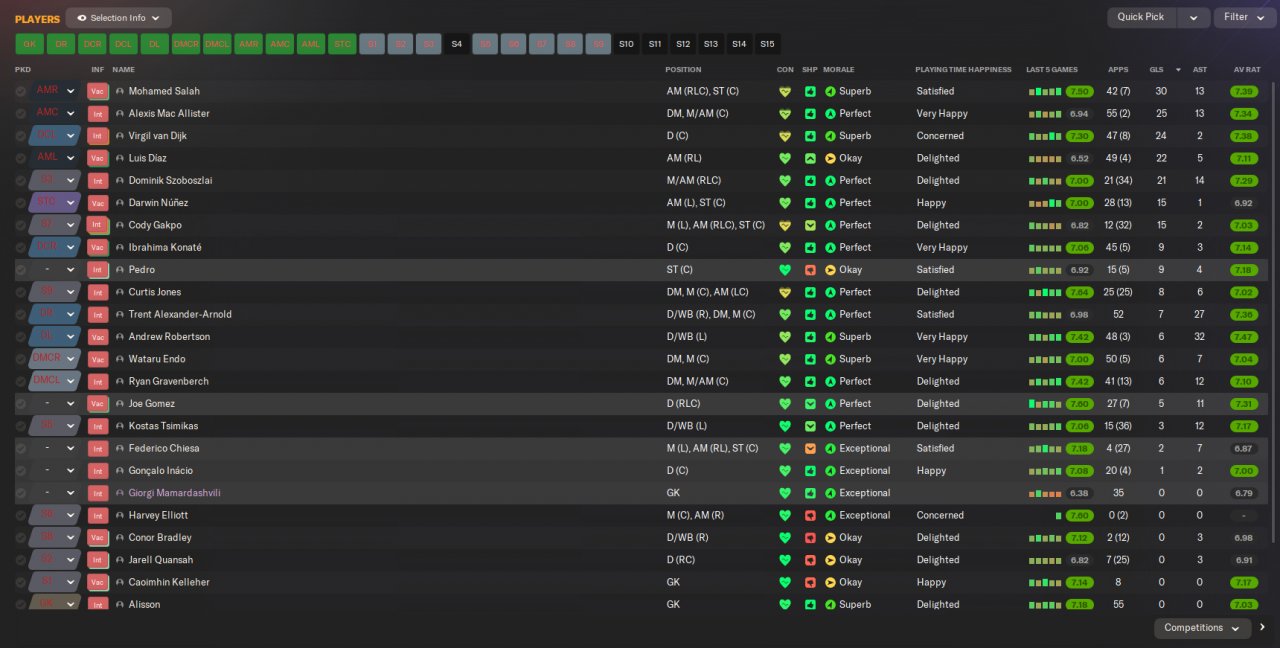Select the S10 substitute slot
1280x648 pixels.
pyautogui.click(x=626, y=44)
